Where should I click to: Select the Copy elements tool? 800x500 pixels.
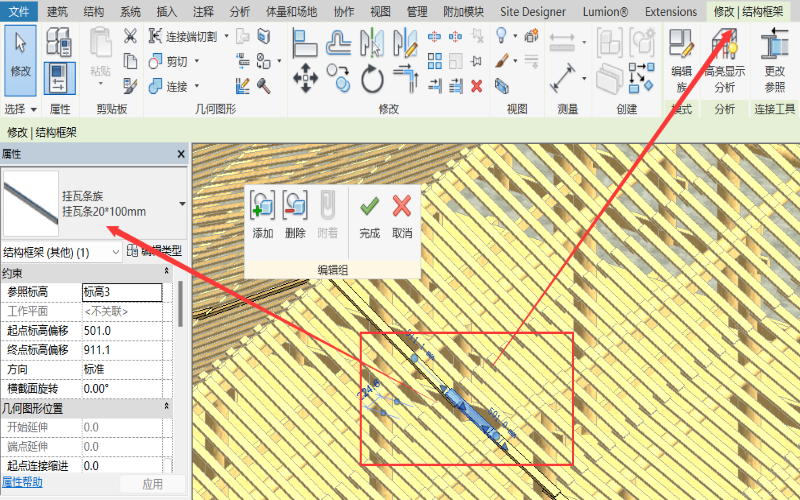click(x=339, y=78)
